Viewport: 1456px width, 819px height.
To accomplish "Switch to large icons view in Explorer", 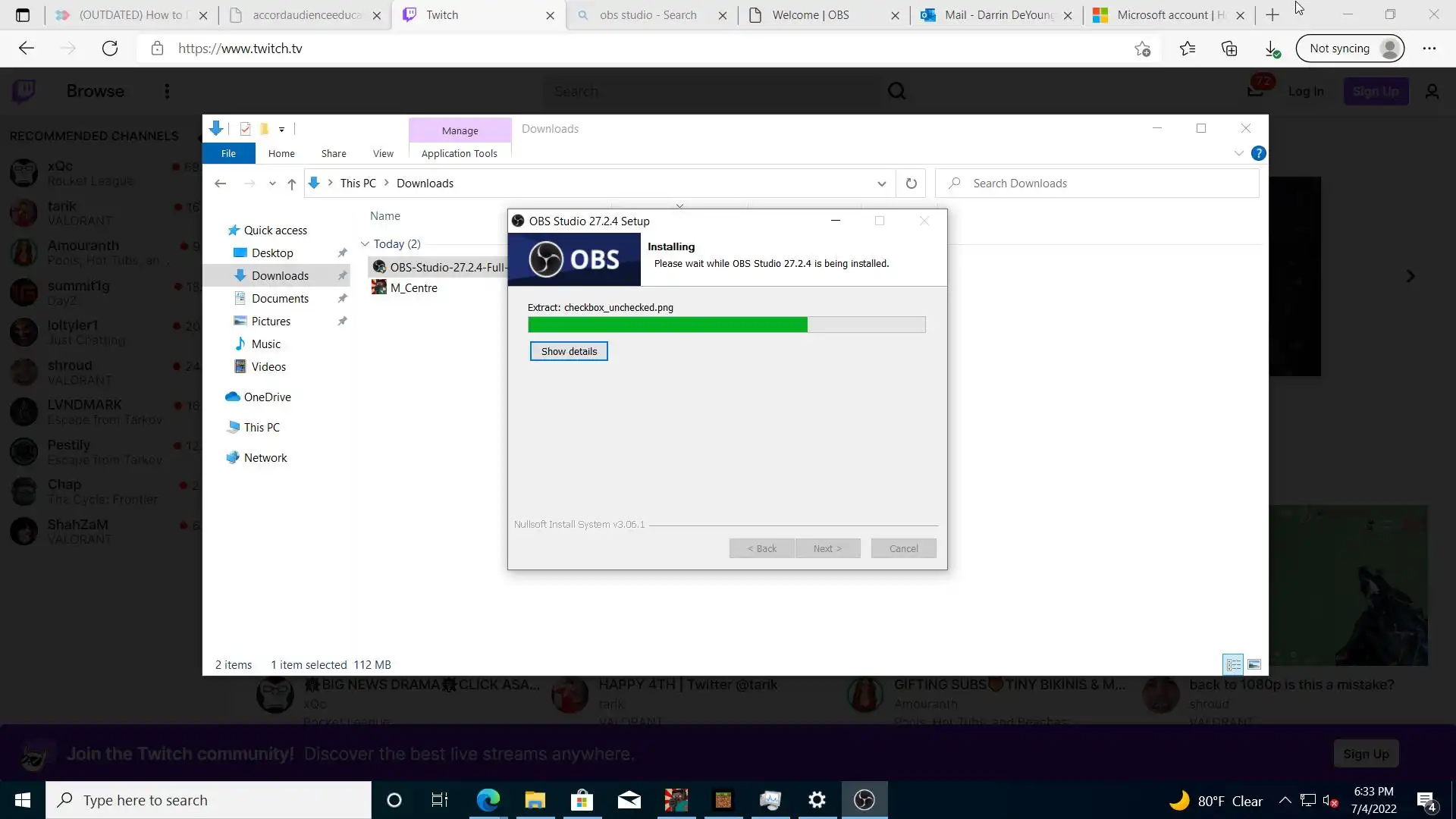I will 1254,665.
